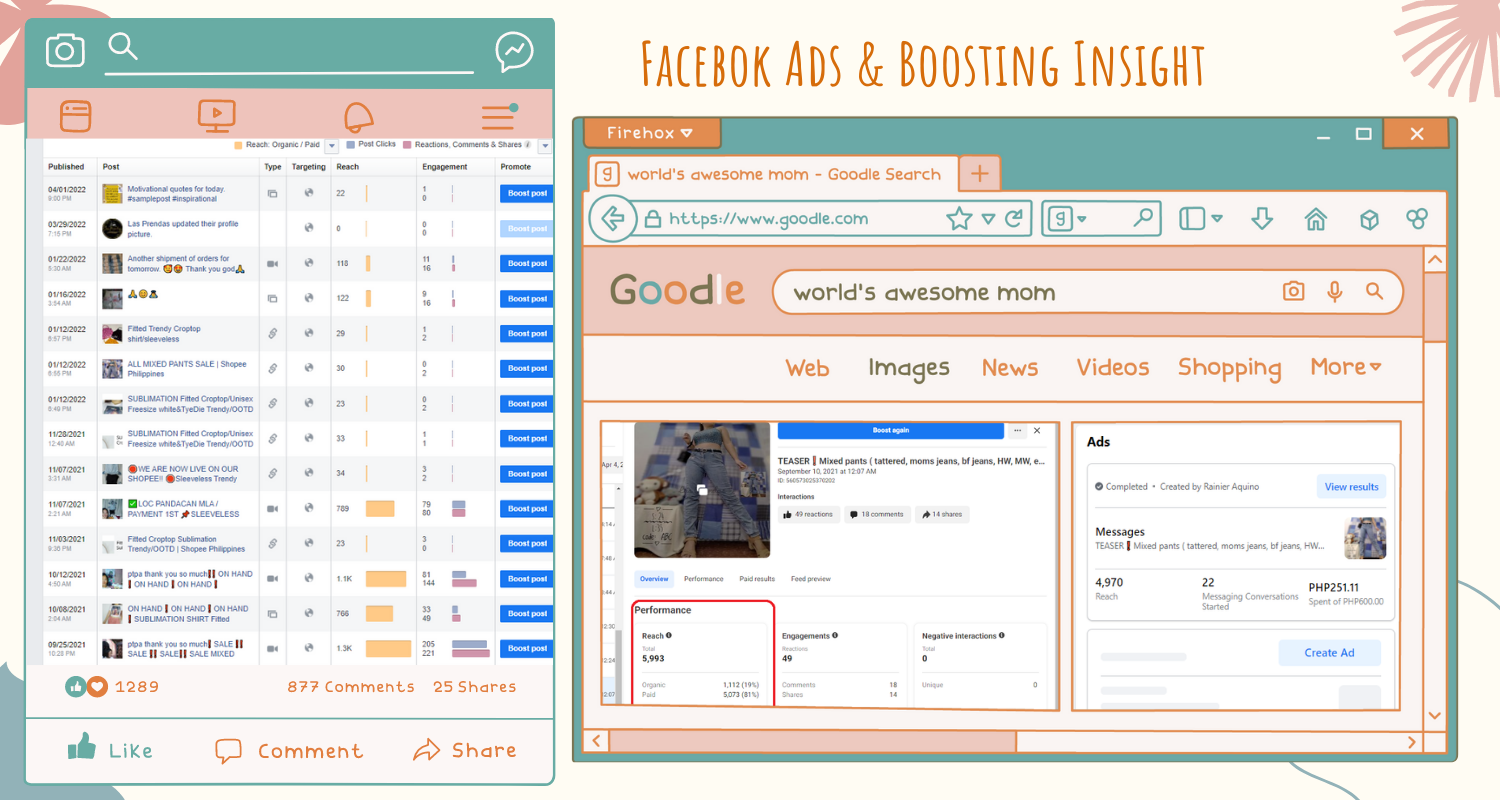The width and height of the screenshot is (1500, 800).
Task: Open the notifications bell icon
Action: click(359, 117)
